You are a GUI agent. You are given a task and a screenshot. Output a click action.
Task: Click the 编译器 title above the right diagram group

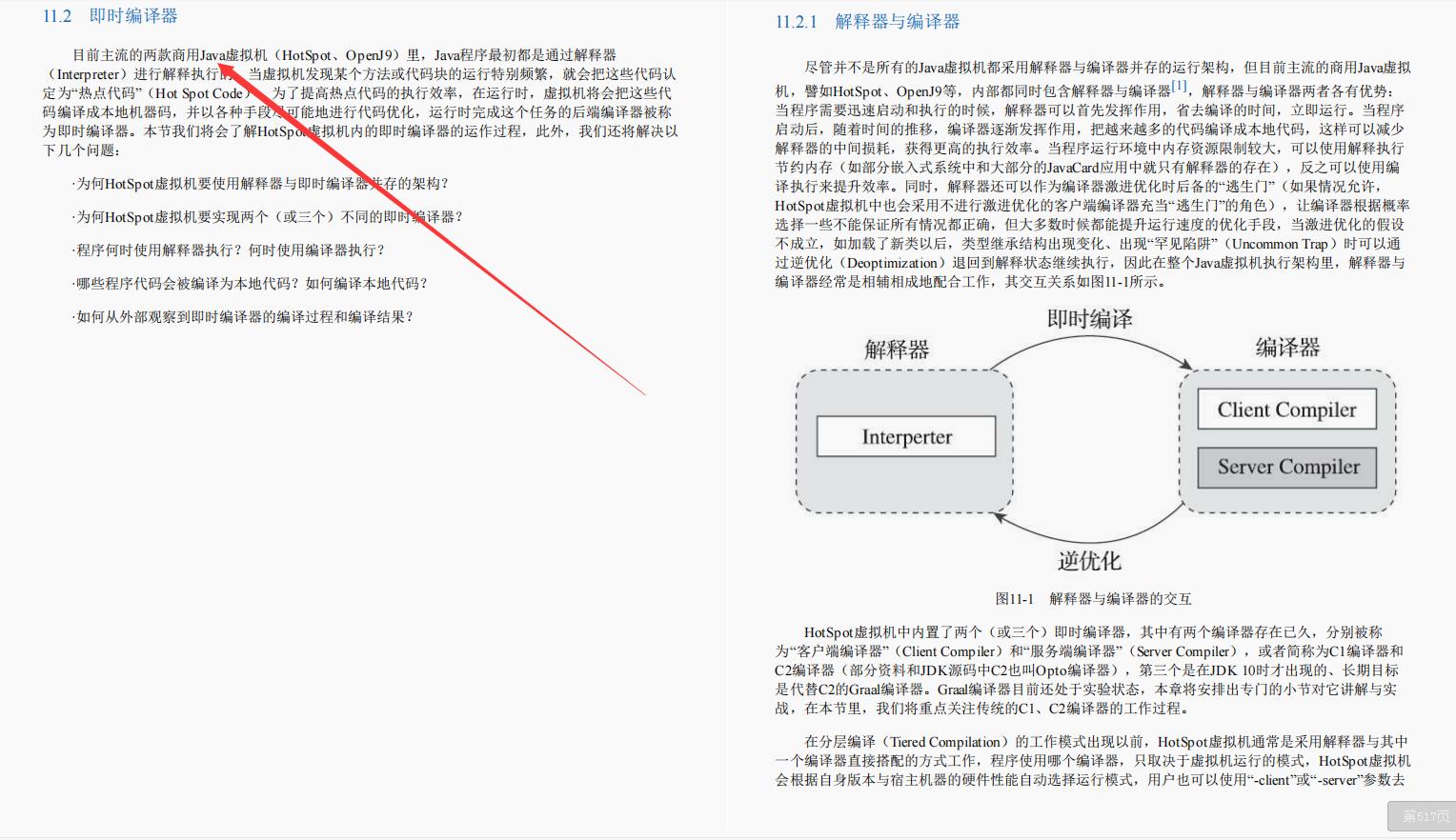[1287, 348]
